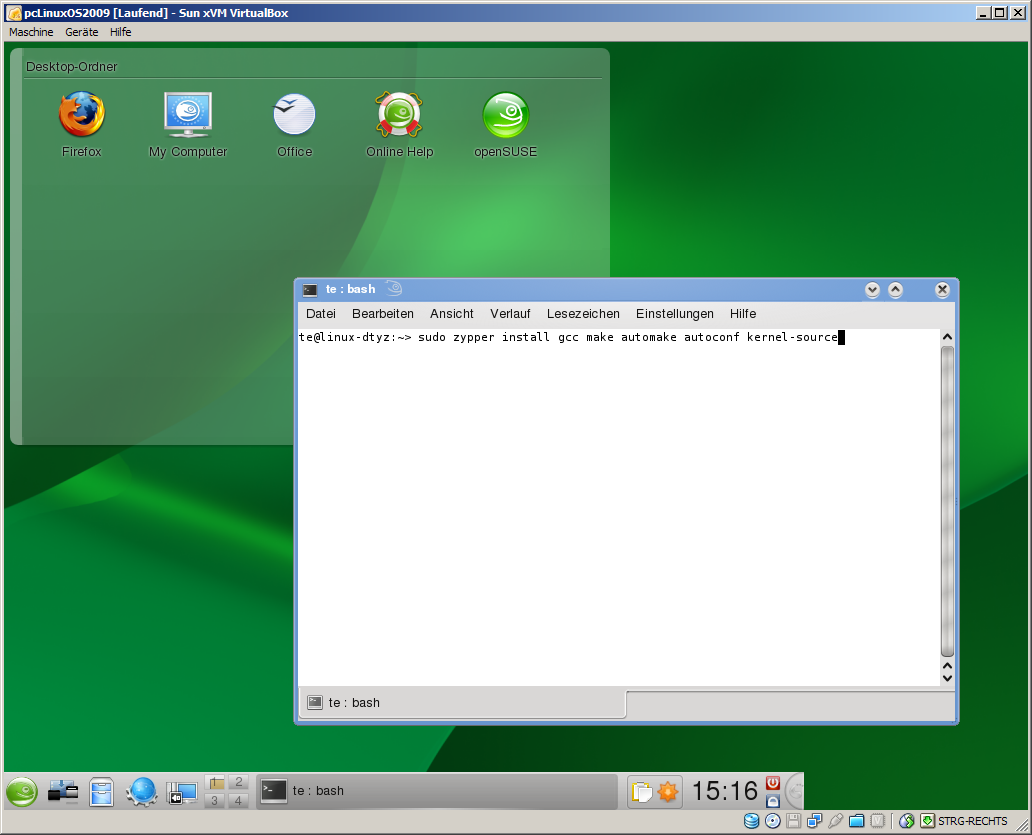Click the panel settings cashew at panel end
Viewport: 1032px width, 835px height.
[x=796, y=791]
